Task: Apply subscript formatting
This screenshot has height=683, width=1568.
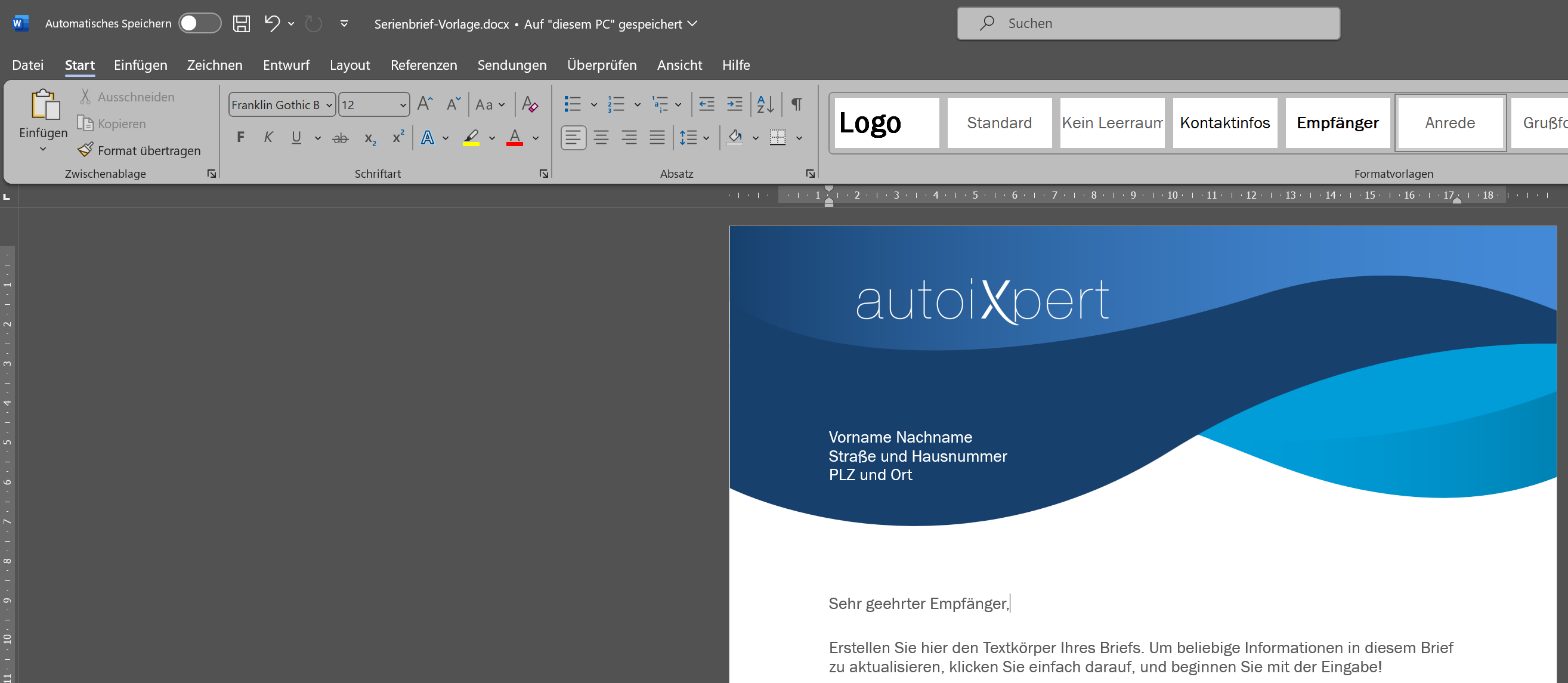Action: 370,138
